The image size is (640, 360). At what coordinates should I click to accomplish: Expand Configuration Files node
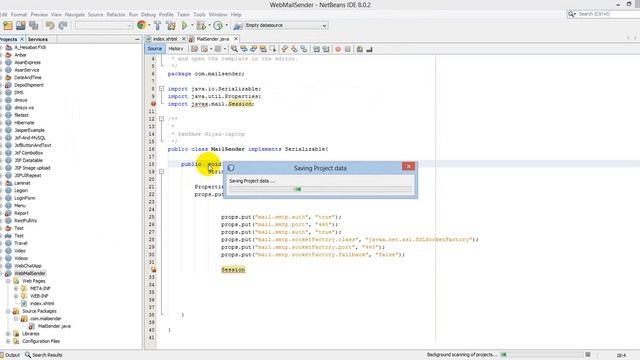click(8, 341)
